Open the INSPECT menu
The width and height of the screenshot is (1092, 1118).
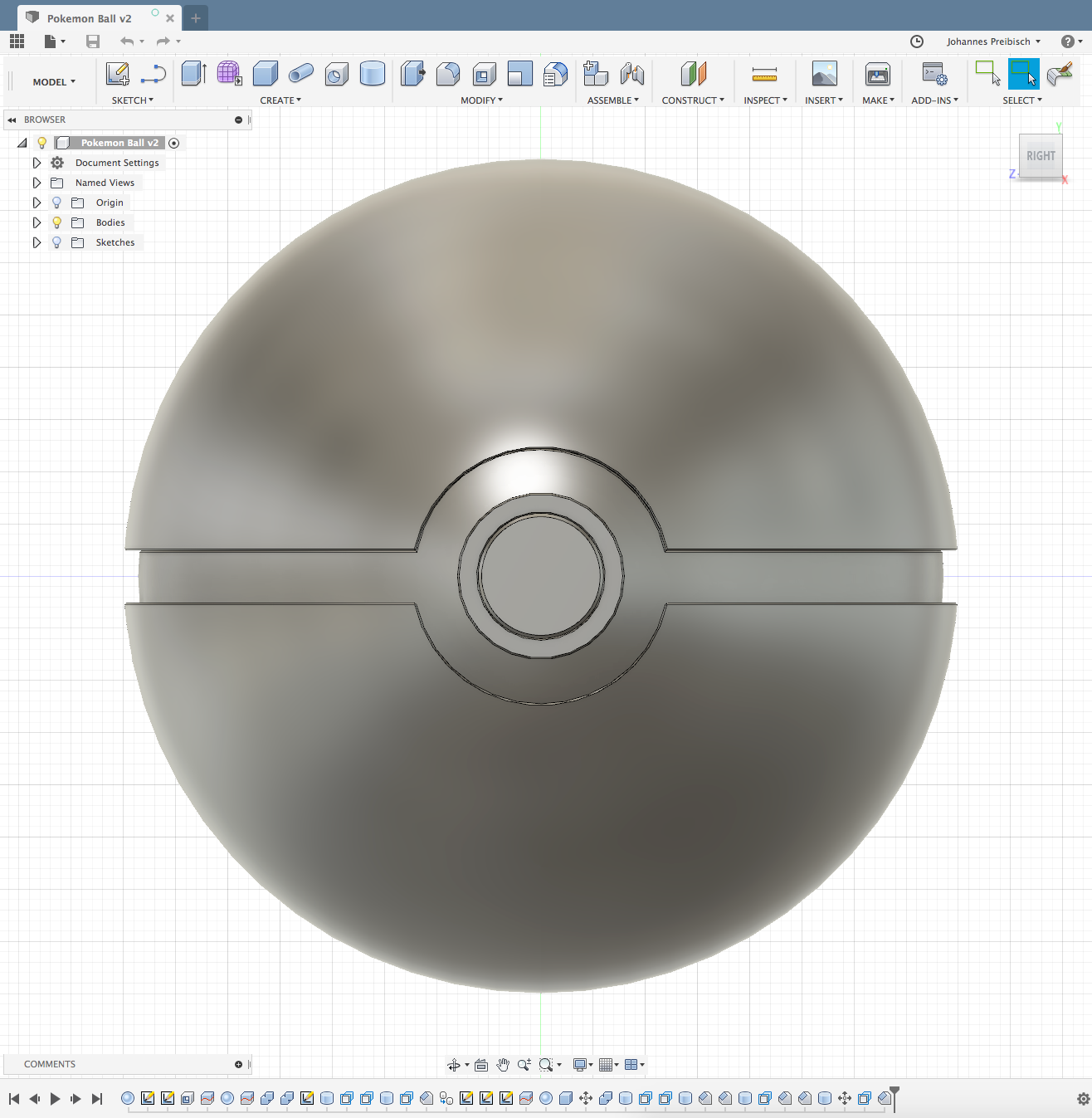click(765, 100)
